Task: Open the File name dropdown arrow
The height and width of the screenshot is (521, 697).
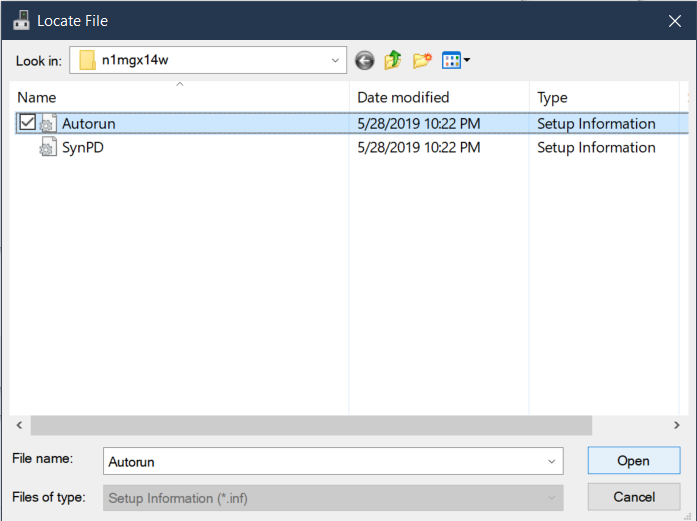Action: pos(551,461)
